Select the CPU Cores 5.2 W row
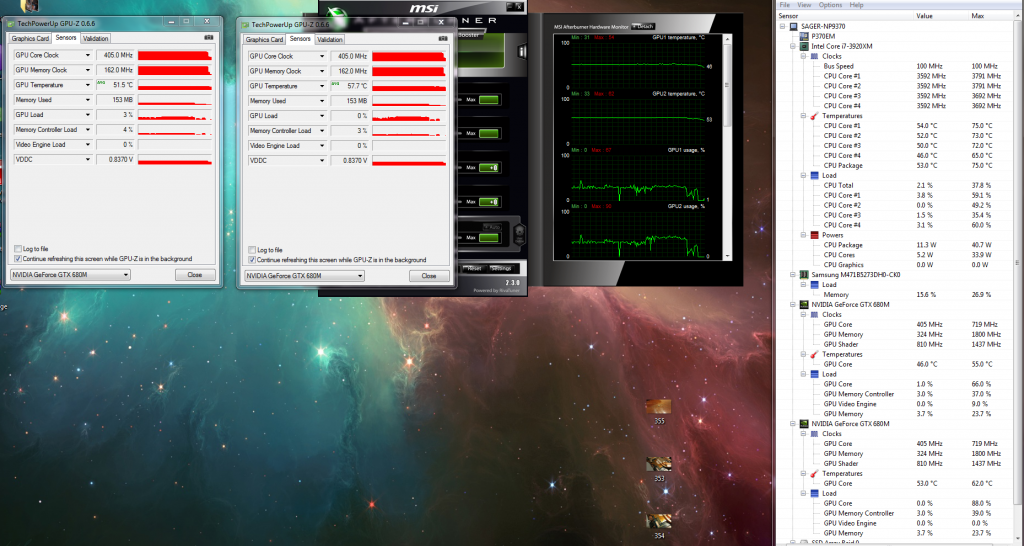 (895, 255)
